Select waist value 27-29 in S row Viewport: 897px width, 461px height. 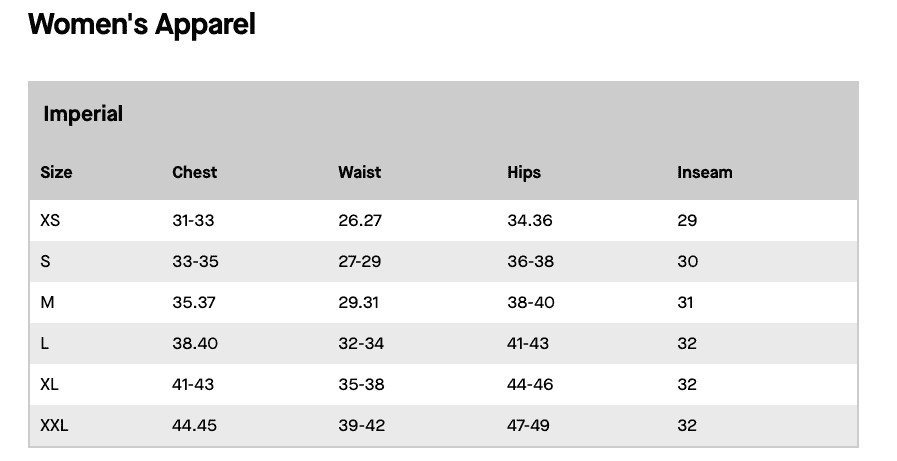[x=360, y=261]
